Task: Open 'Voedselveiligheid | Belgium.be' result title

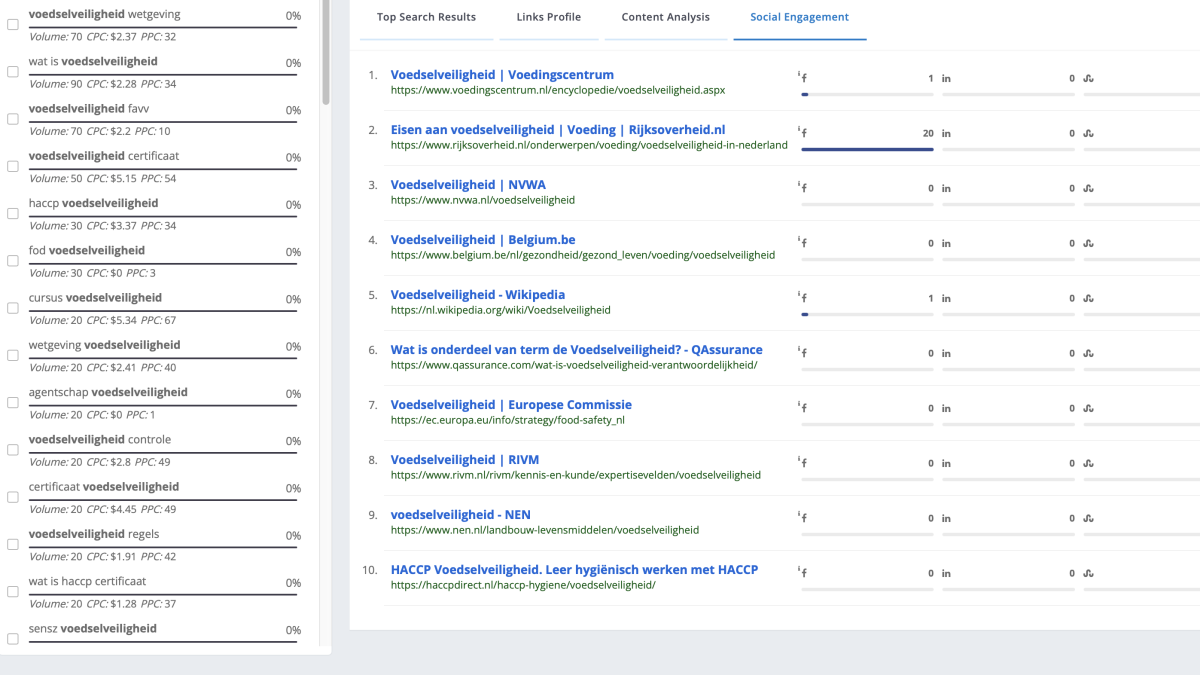Action: point(482,240)
